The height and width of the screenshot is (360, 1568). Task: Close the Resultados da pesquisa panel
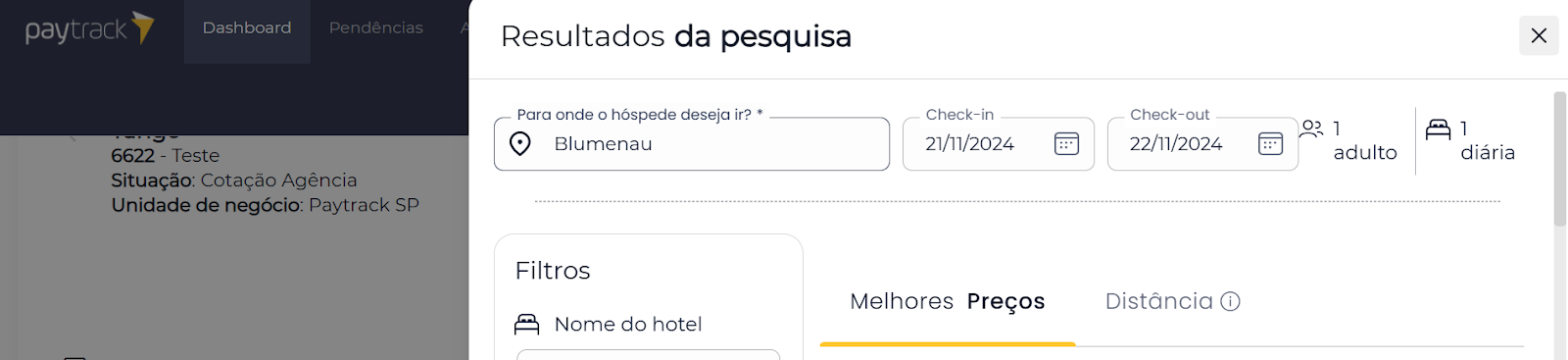point(1539,35)
